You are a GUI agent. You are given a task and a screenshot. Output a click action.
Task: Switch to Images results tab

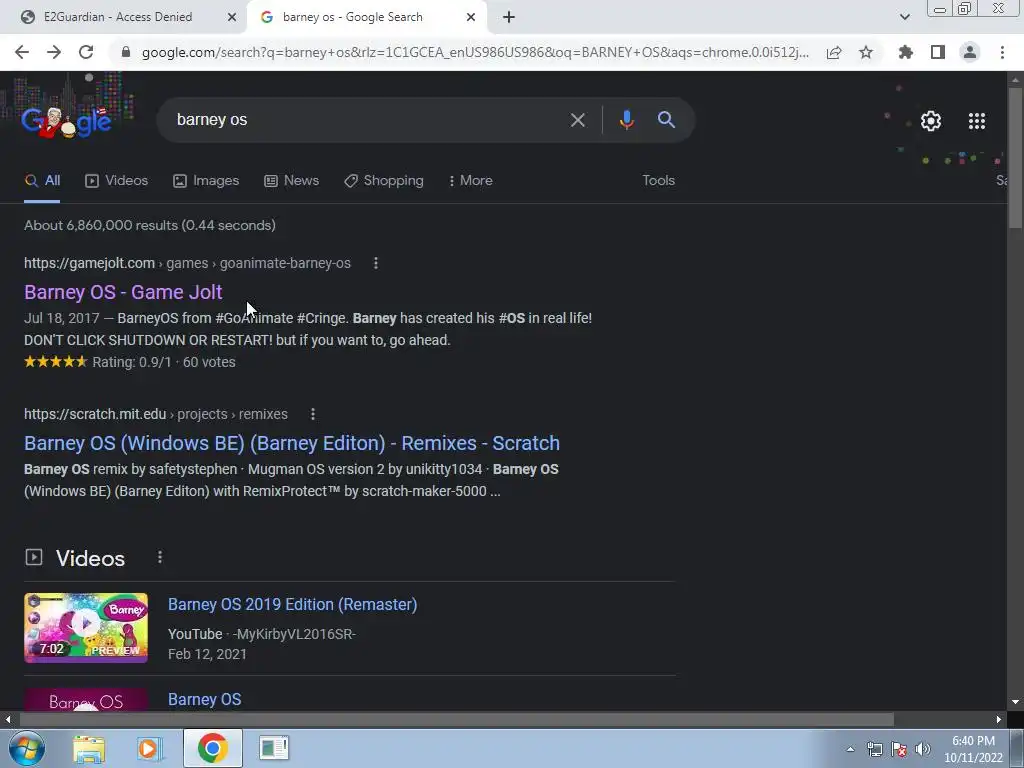tap(206, 181)
